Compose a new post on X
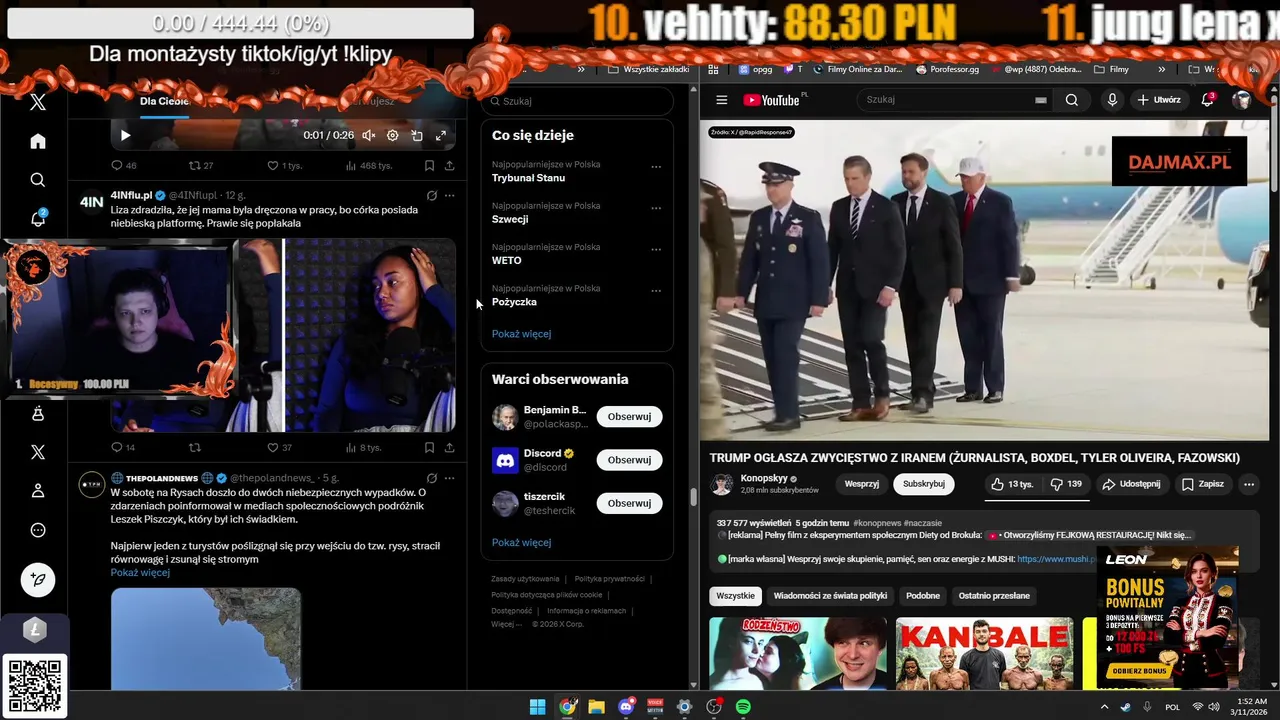Image resolution: width=1280 pixels, height=720 pixels. click(x=38, y=579)
